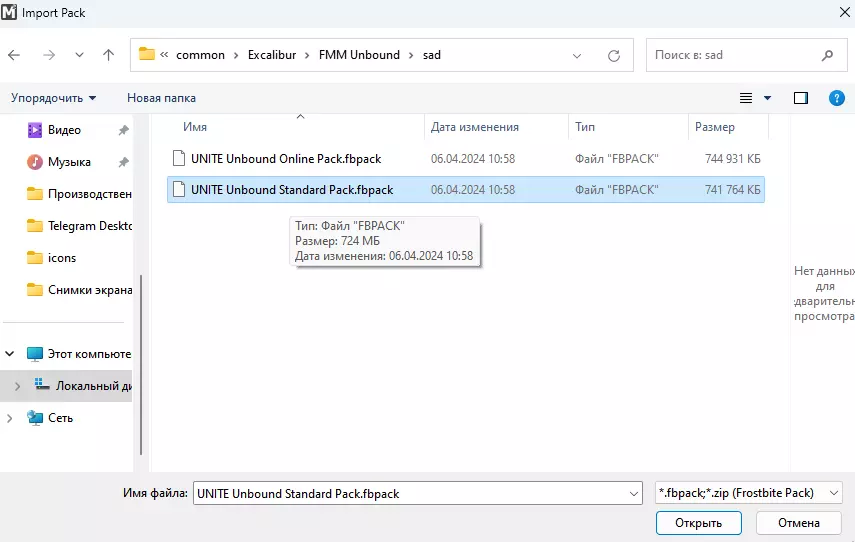Open view options dropdown arrow

(768, 98)
